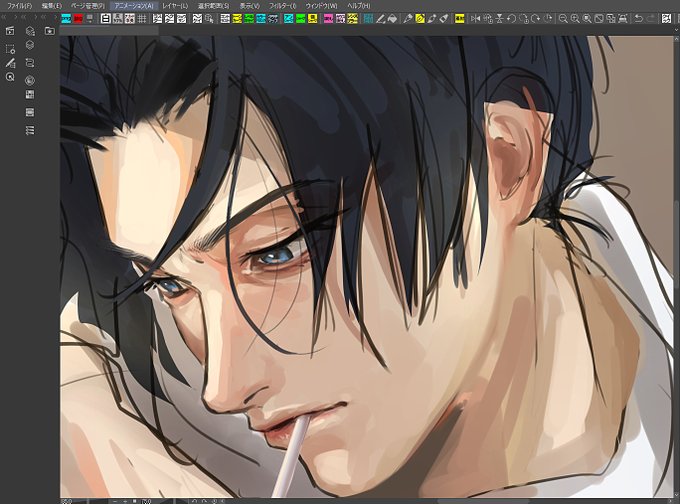Viewport: 680px width, 504px height.
Task: Open the 選択範囲(S) menu
Action: point(213,6)
